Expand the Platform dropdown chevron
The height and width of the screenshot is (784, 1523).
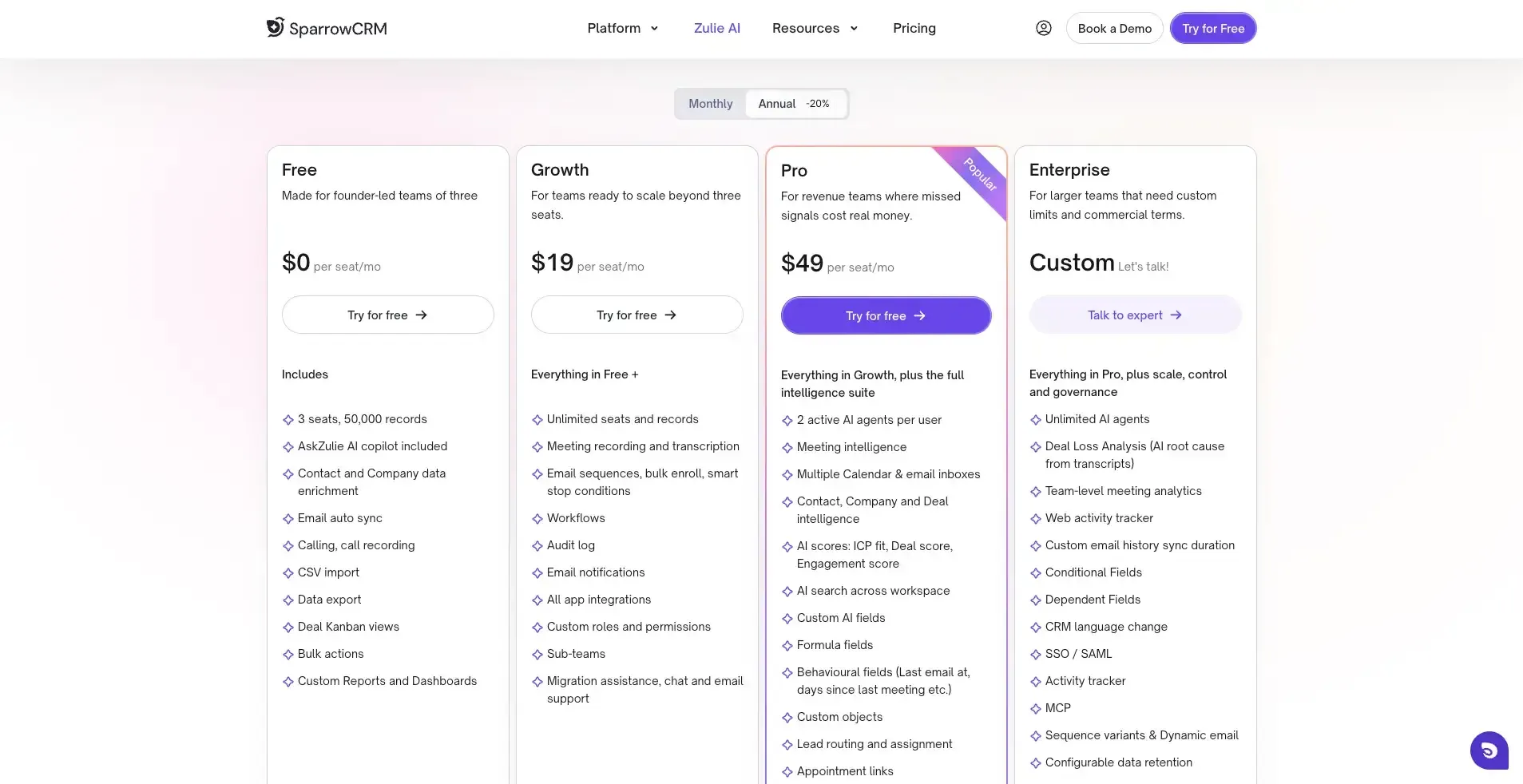(654, 29)
